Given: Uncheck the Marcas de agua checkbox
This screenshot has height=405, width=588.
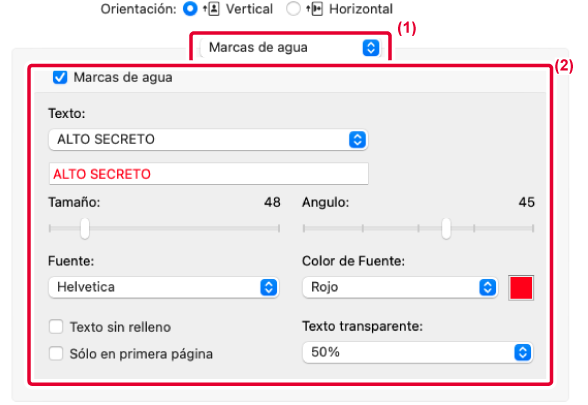Looking at the screenshot, I should (x=60, y=77).
